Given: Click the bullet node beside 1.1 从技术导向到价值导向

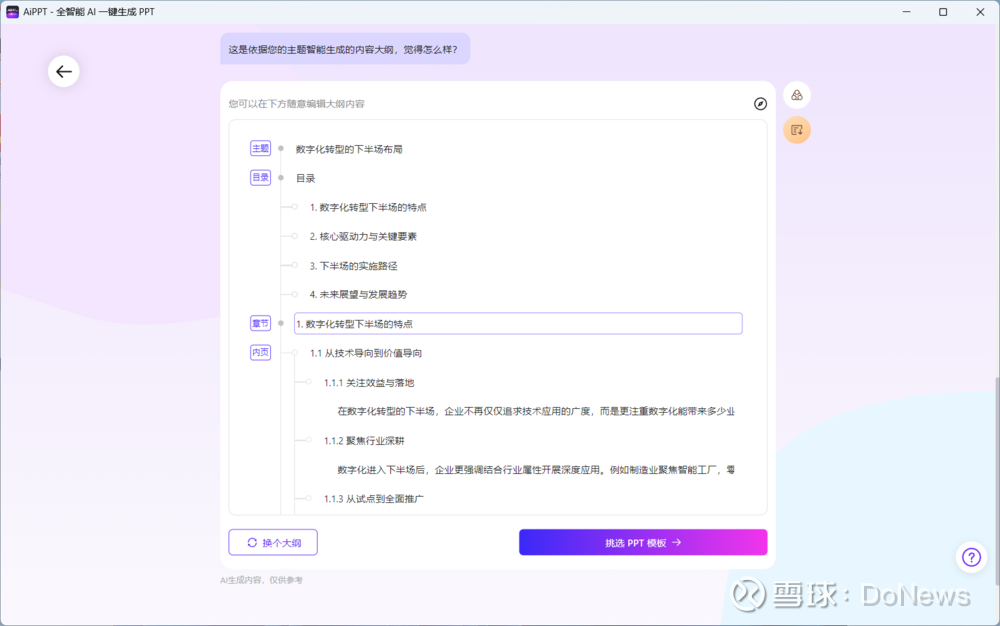Looking at the screenshot, I should click(x=295, y=353).
